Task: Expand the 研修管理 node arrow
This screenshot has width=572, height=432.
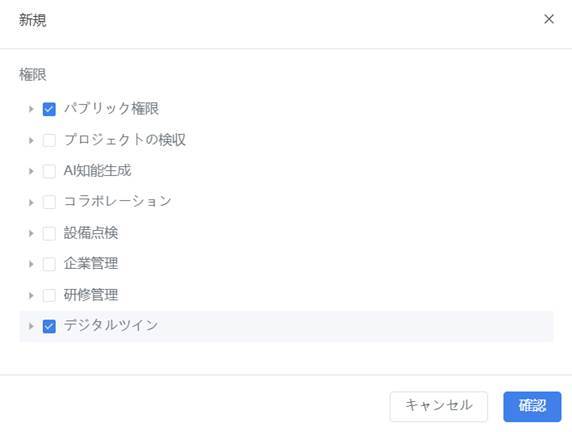Action: click(31, 296)
